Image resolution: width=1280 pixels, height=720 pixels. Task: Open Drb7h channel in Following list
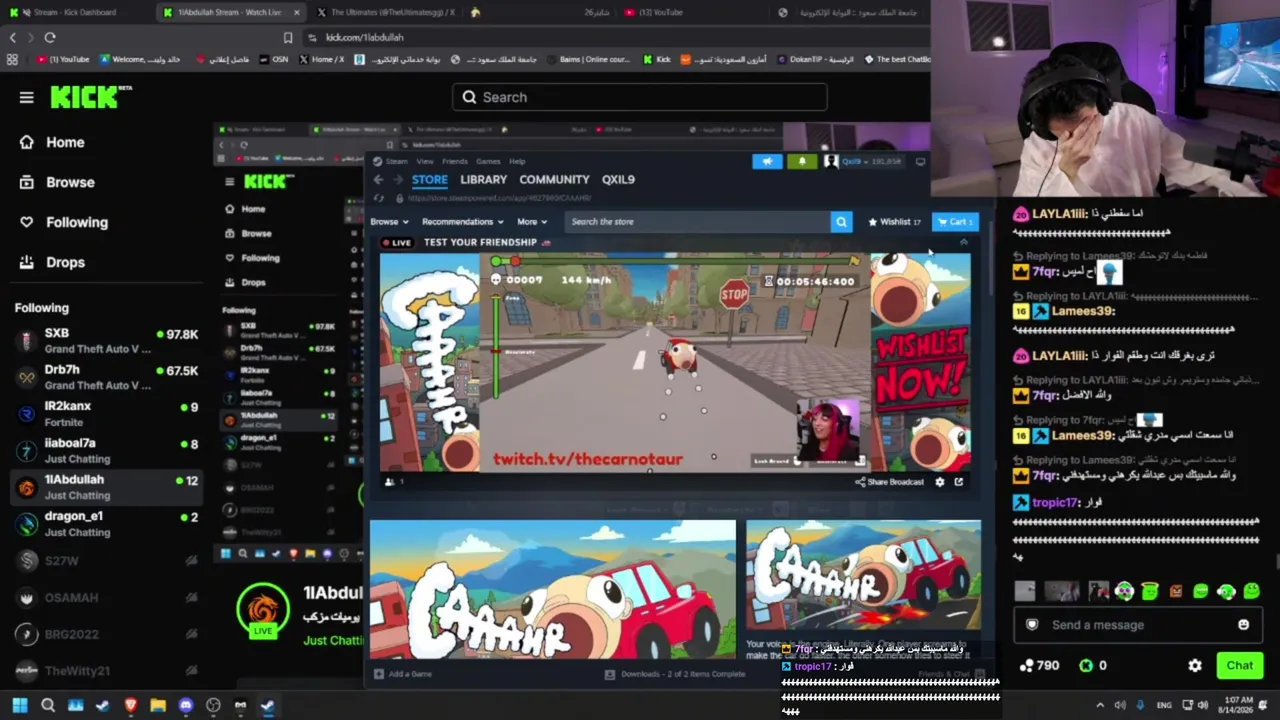105,377
